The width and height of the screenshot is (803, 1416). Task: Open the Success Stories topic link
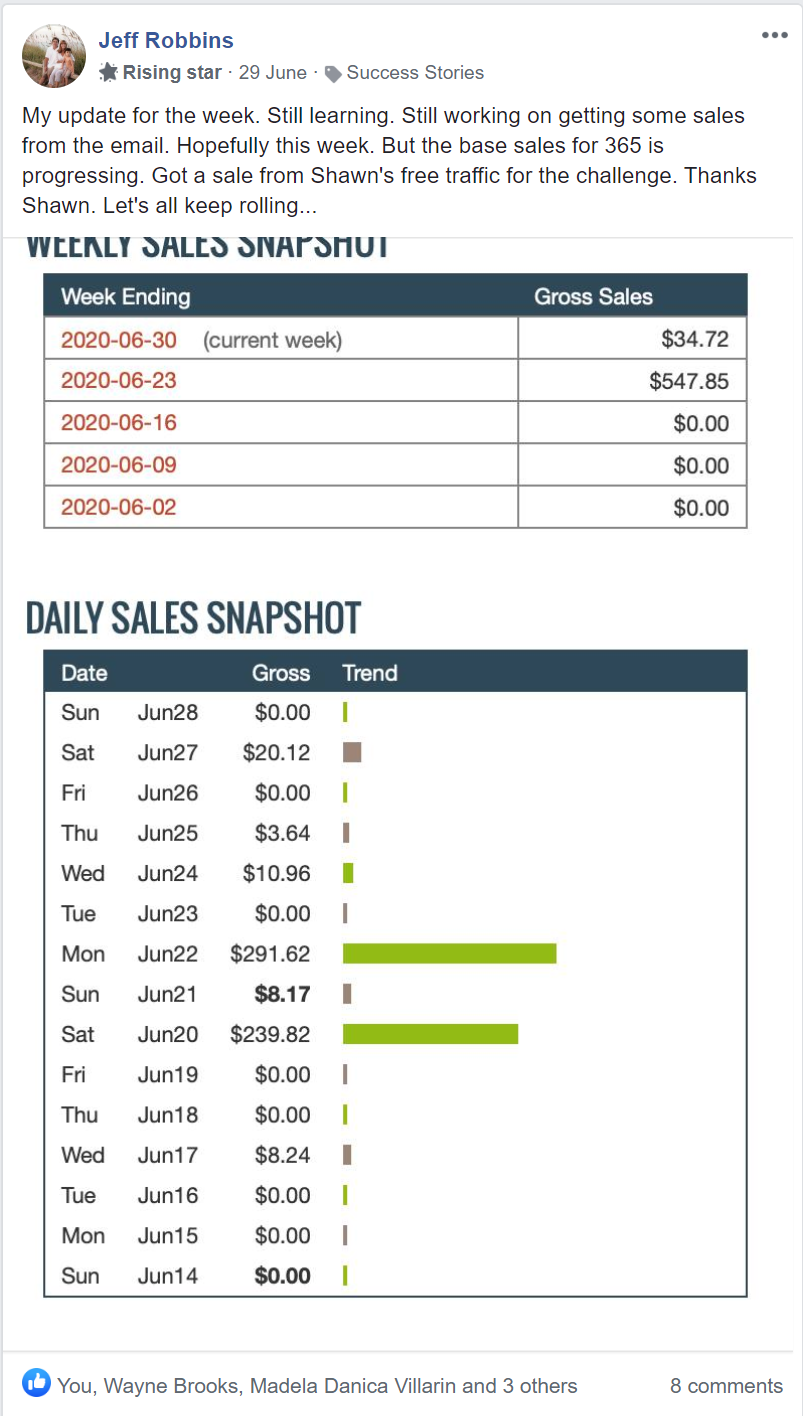coord(415,73)
